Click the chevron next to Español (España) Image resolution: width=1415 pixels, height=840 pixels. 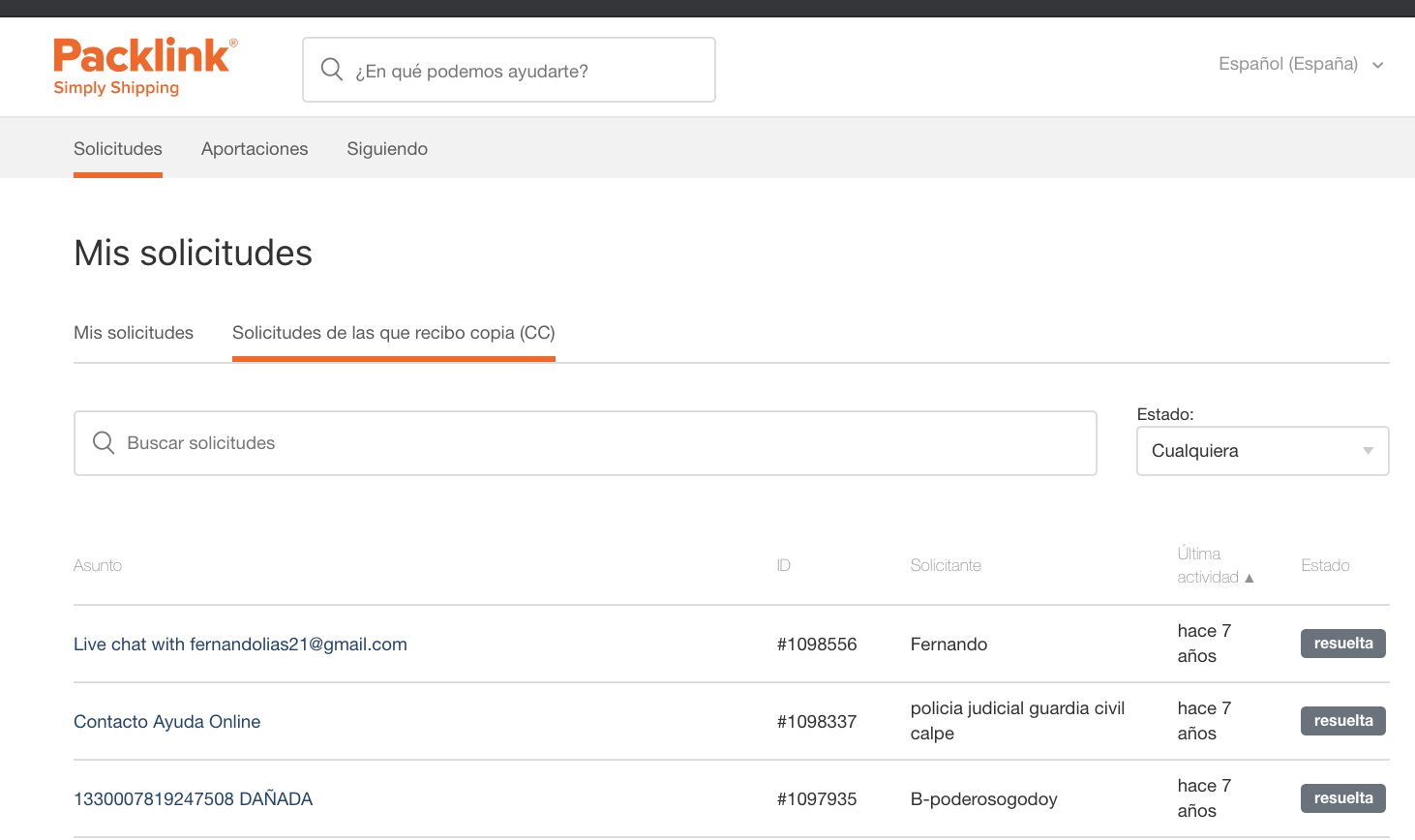pyautogui.click(x=1378, y=65)
